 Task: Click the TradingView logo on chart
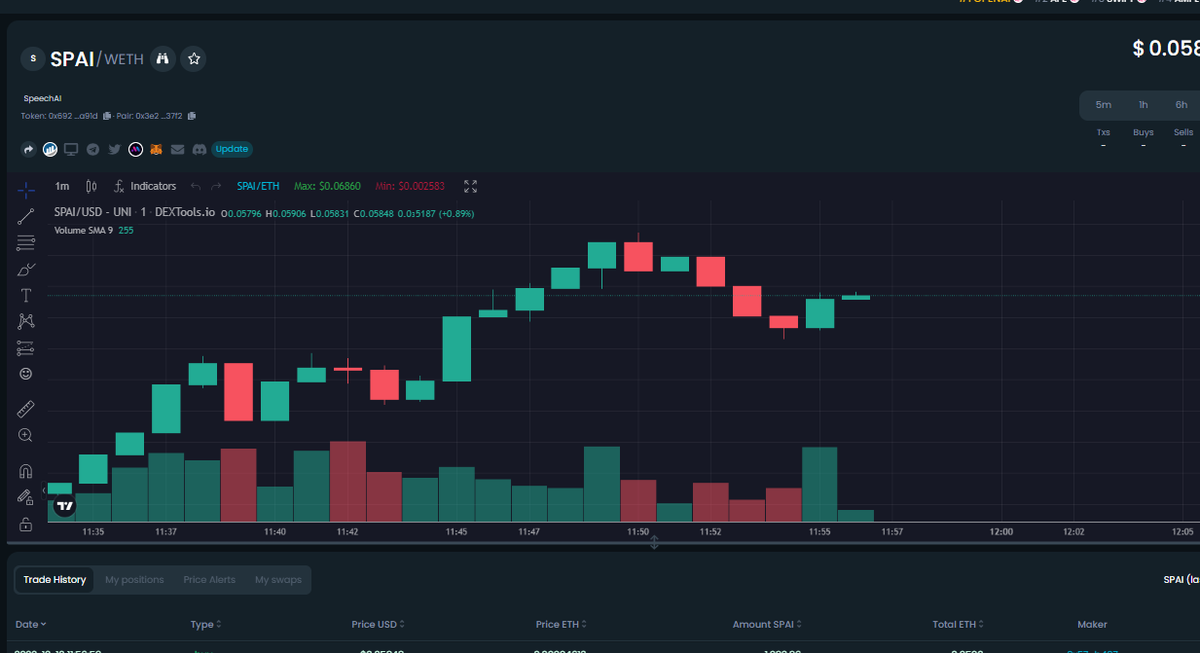[x=65, y=506]
